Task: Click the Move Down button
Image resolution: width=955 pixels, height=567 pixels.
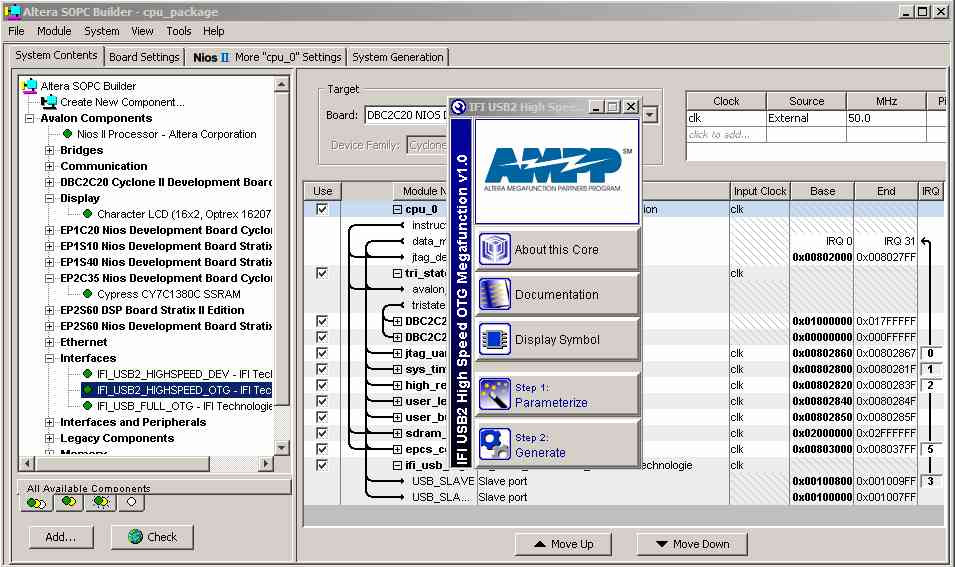Action: point(692,544)
